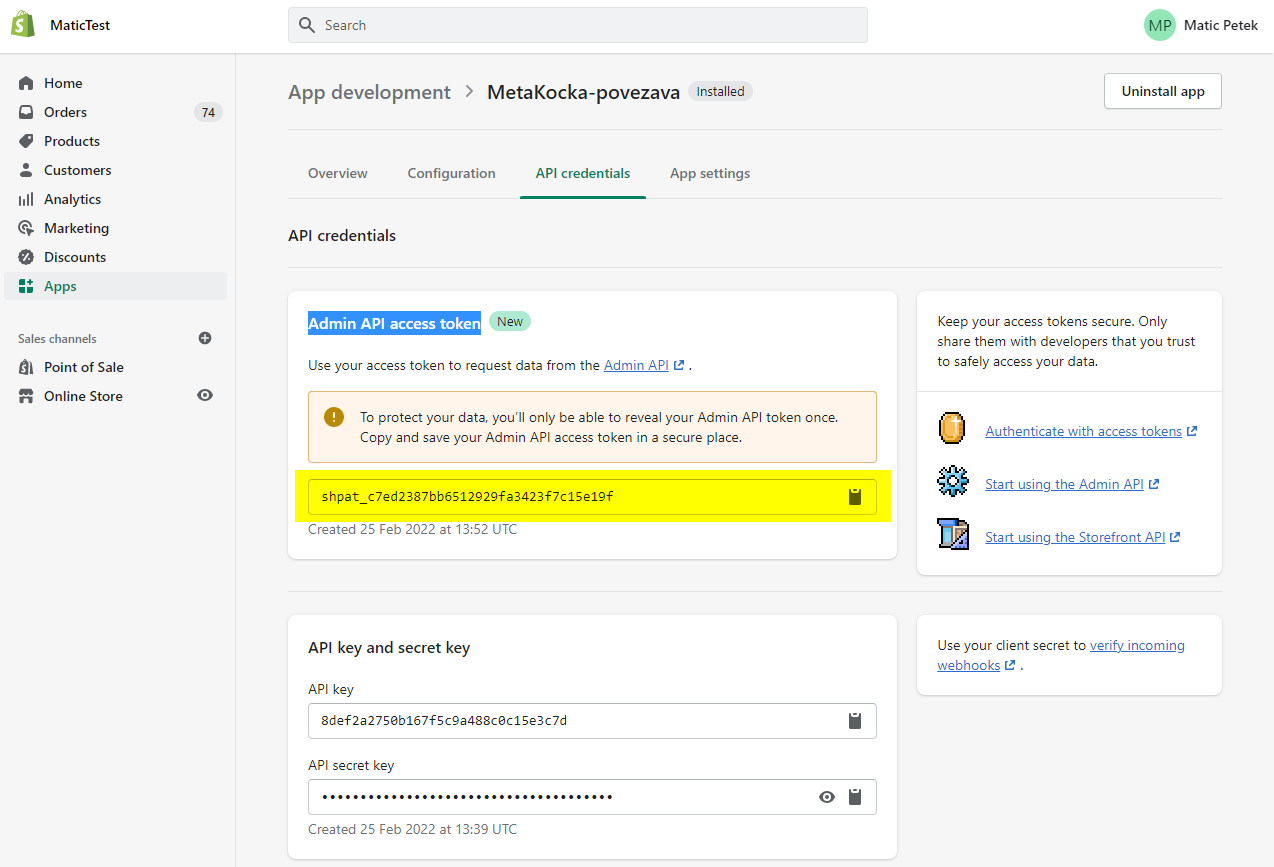Copy the API secret key
Image resolution: width=1274 pixels, height=867 pixels.
pos(855,797)
